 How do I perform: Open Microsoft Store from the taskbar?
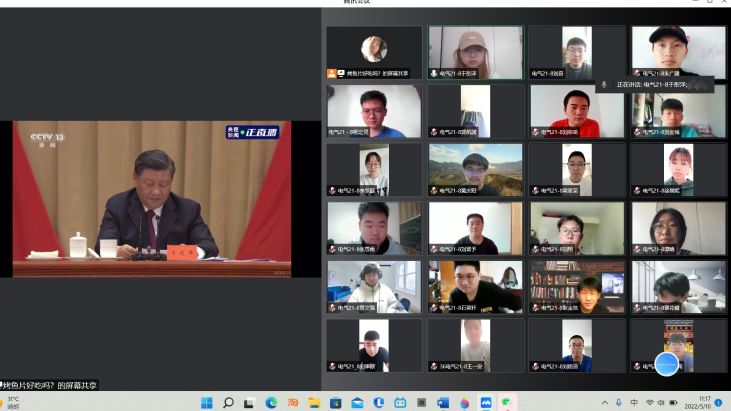click(336, 403)
